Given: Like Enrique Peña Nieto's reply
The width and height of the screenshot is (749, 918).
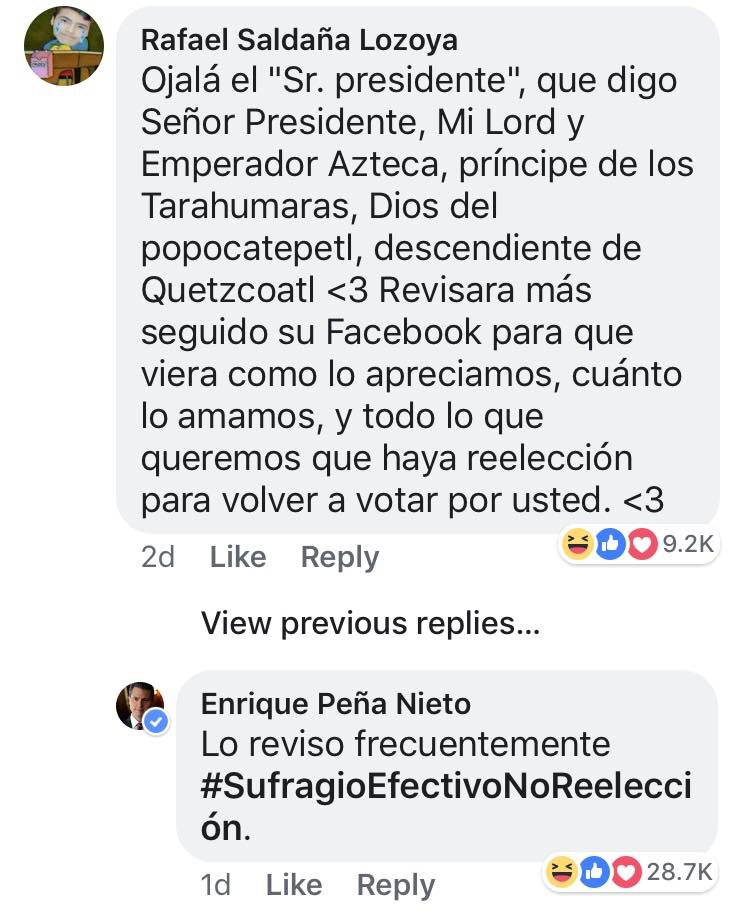Looking at the screenshot, I should (x=294, y=885).
